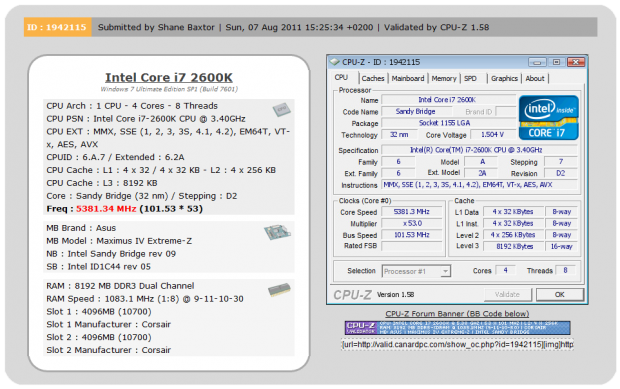This screenshot has width=620, height=389.
Task: Select the Graphics tab
Action: coord(504,78)
